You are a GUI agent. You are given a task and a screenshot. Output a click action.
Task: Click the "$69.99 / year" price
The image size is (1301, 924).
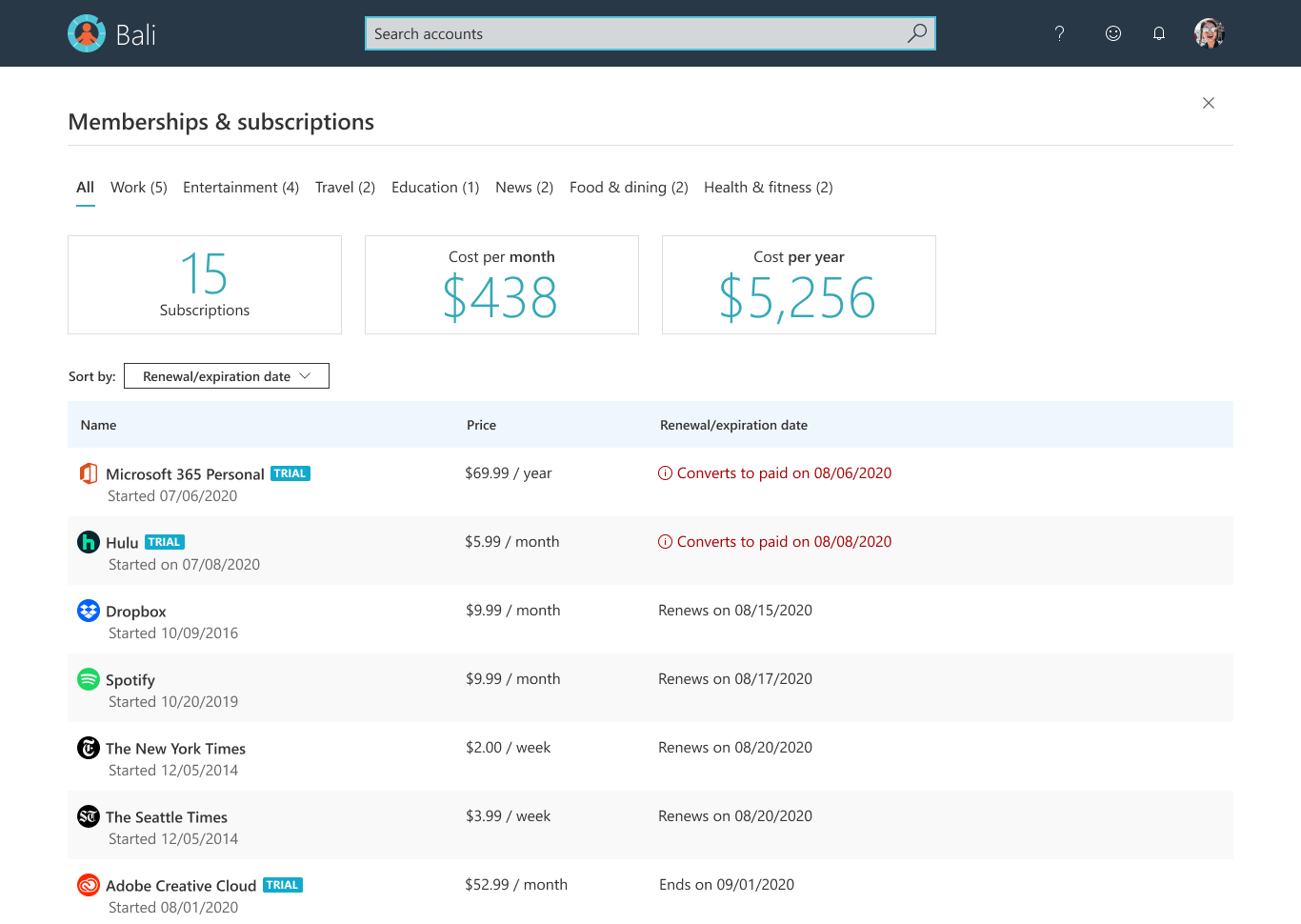[x=509, y=473]
